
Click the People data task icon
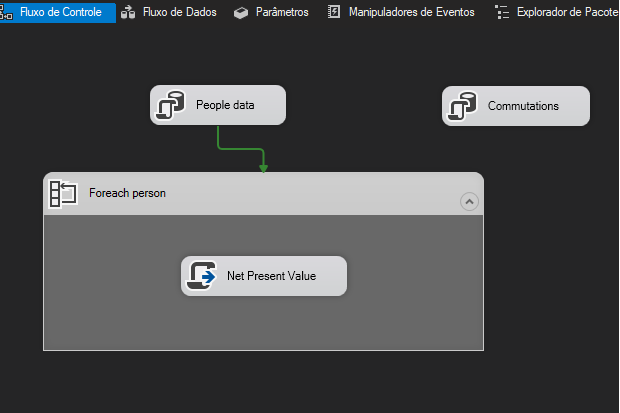click(170, 105)
